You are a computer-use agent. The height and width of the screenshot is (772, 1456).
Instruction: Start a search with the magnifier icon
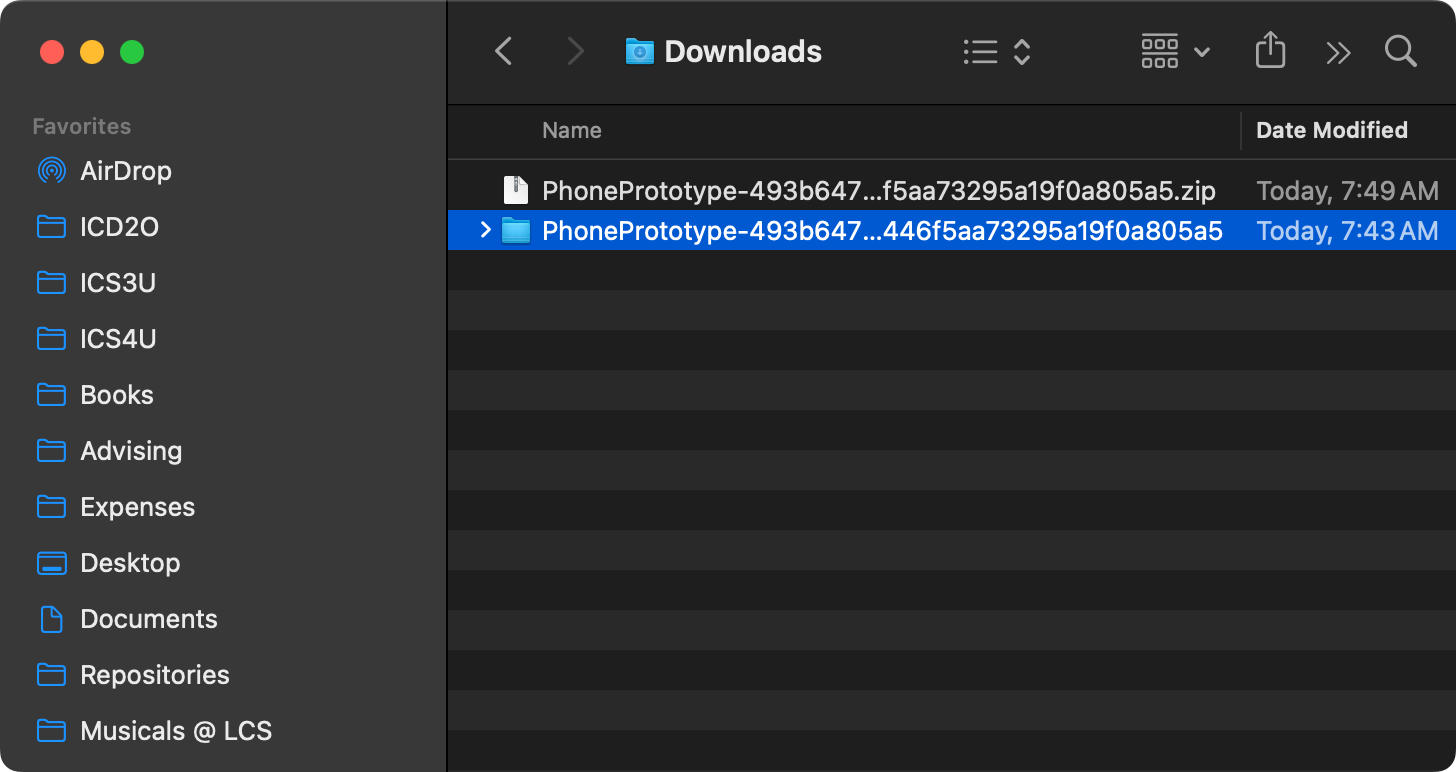[1400, 51]
